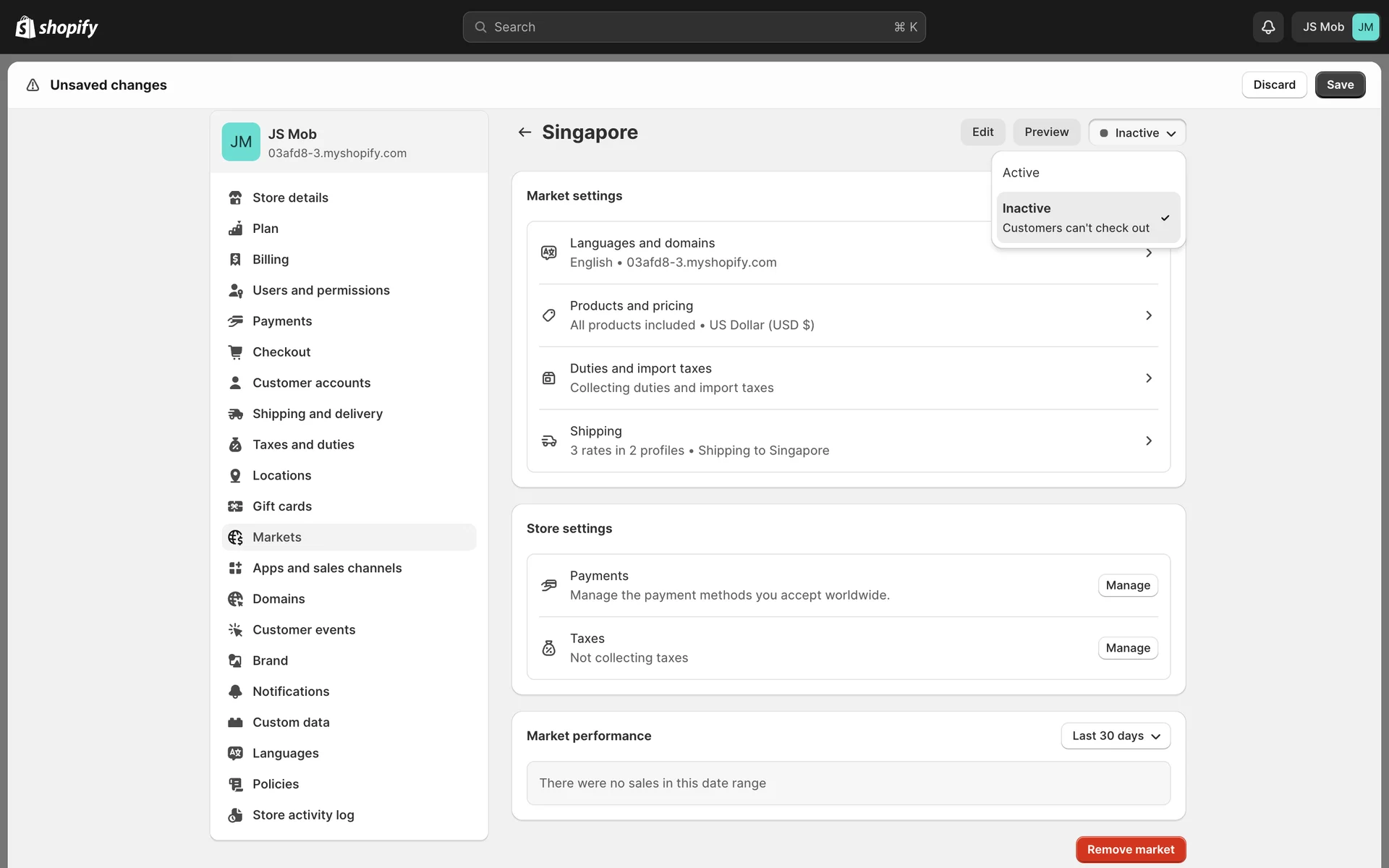Image resolution: width=1389 pixels, height=868 pixels.
Task: Open the Shipping market settings chevron
Action: pyautogui.click(x=1148, y=441)
